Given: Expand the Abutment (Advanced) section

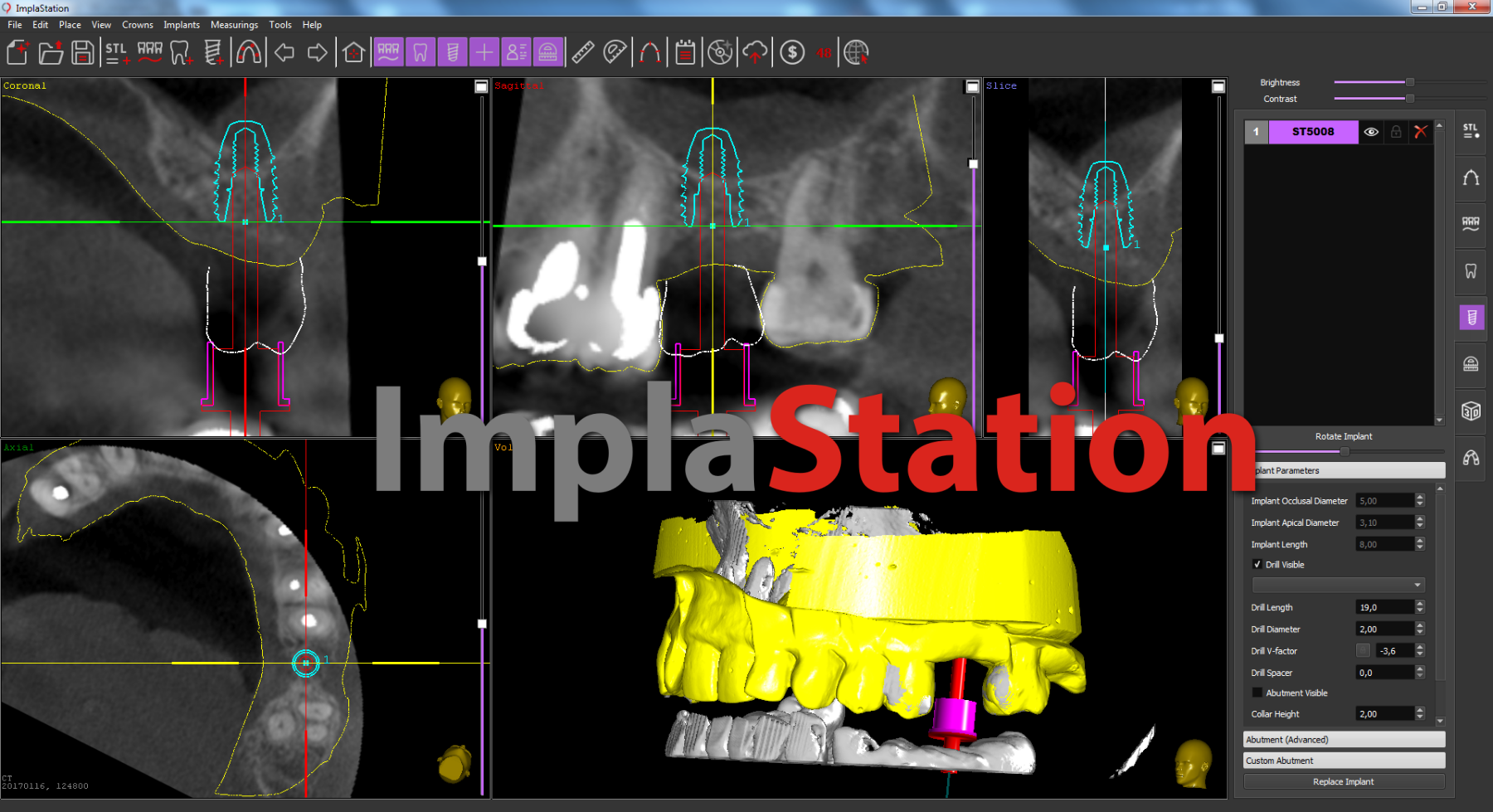Looking at the screenshot, I should click(1344, 739).
